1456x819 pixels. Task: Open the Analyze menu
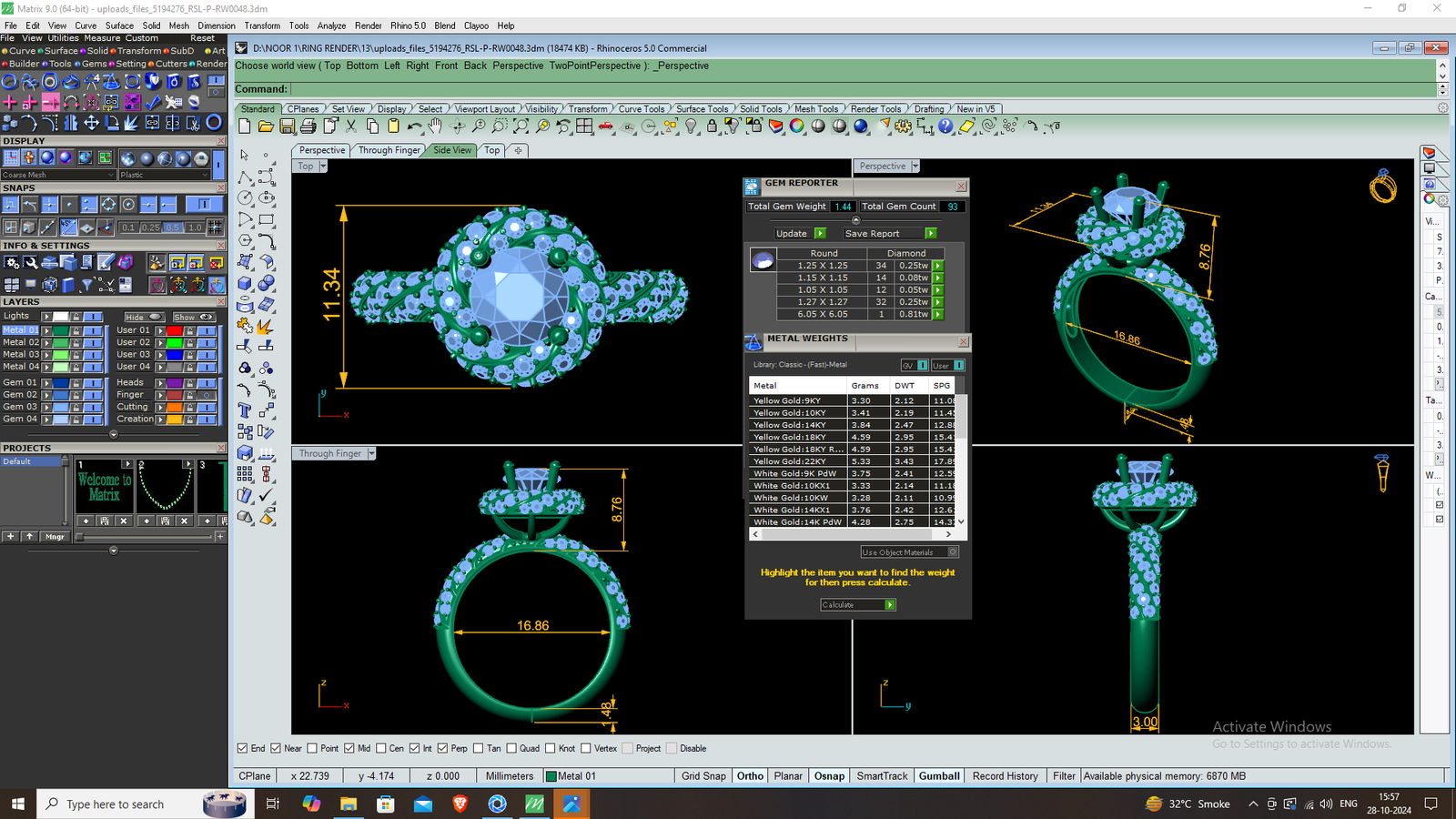pyautogui.click(x=331, y=25)
